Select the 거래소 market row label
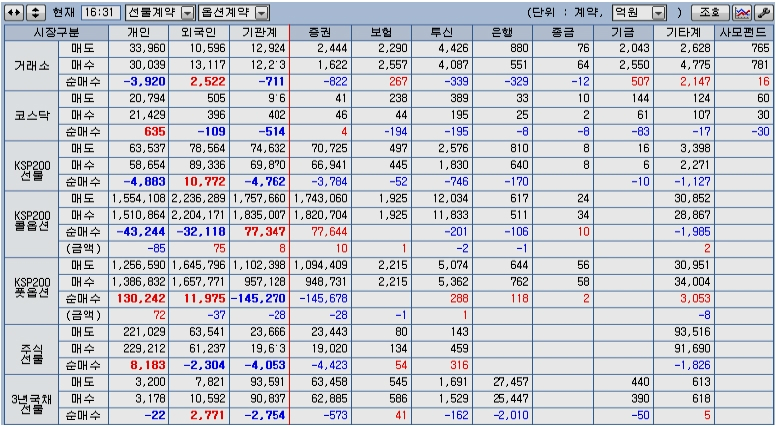 31,66
